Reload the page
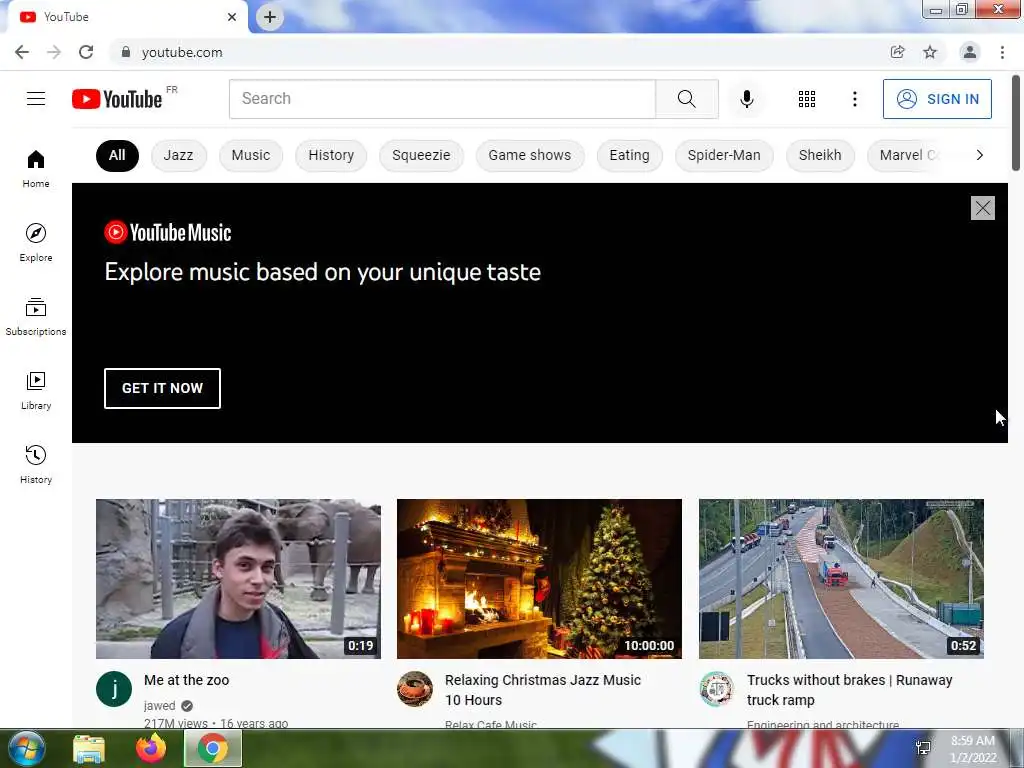The width and height of the screenshot is (1024, 768). tap(86, 52)
